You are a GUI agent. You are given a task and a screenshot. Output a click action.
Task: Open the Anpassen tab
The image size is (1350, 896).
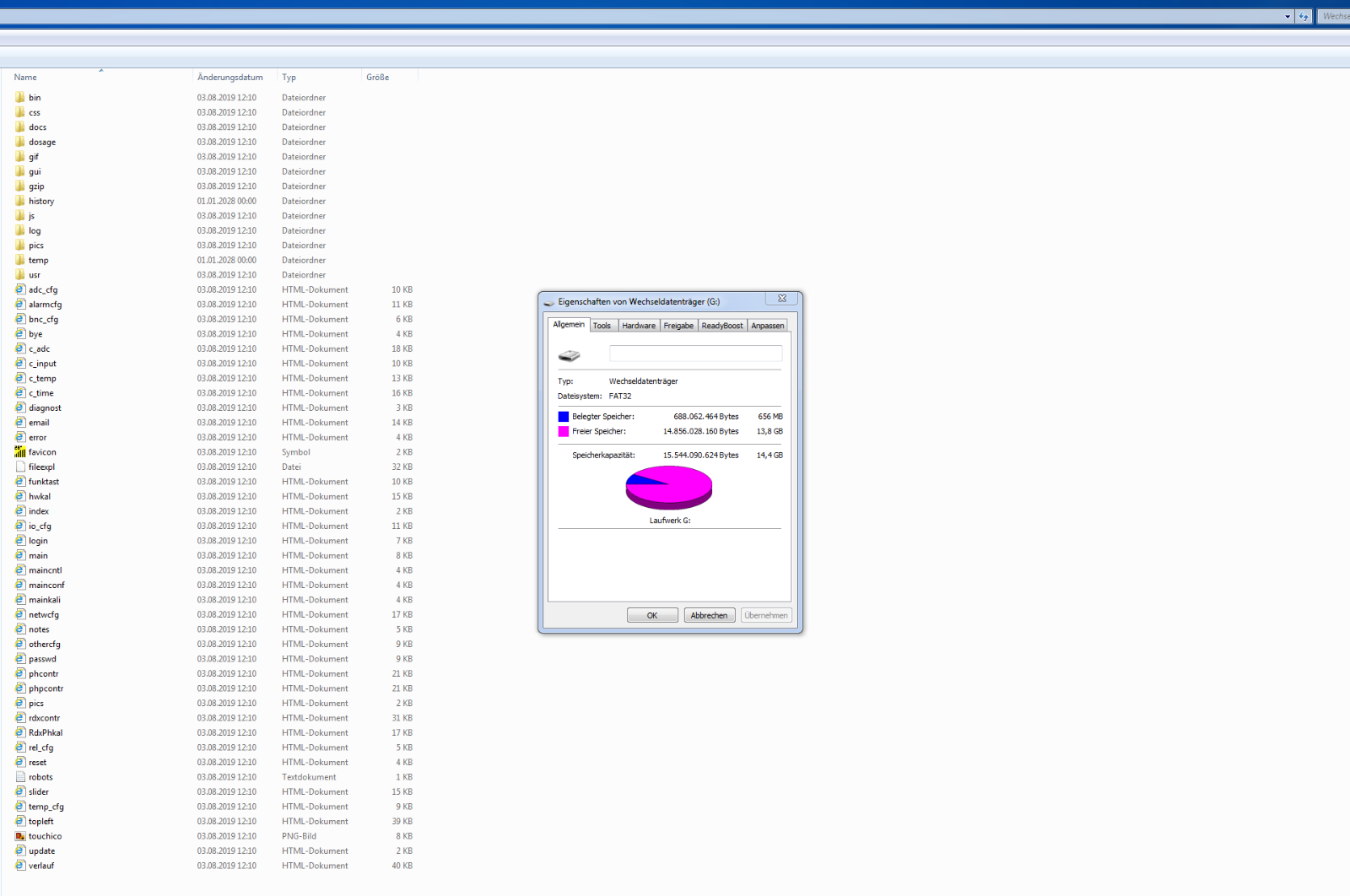767,326
